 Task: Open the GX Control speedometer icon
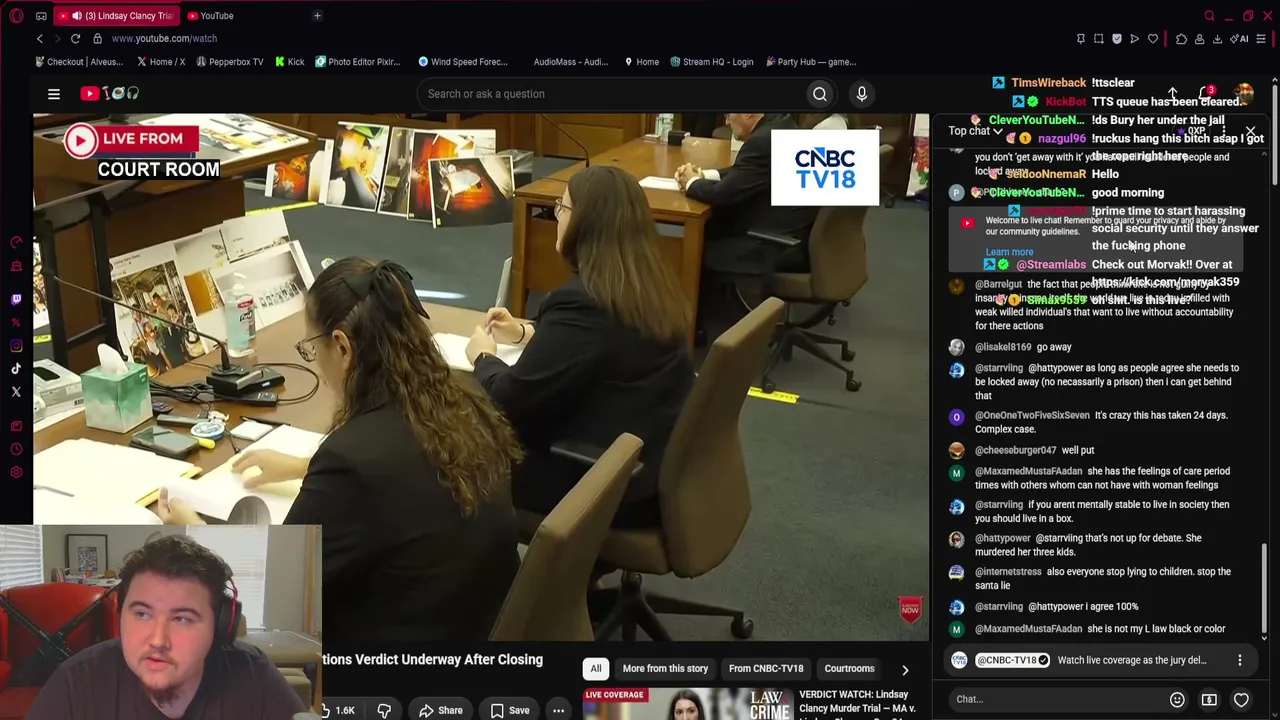[x=16, y=243]
